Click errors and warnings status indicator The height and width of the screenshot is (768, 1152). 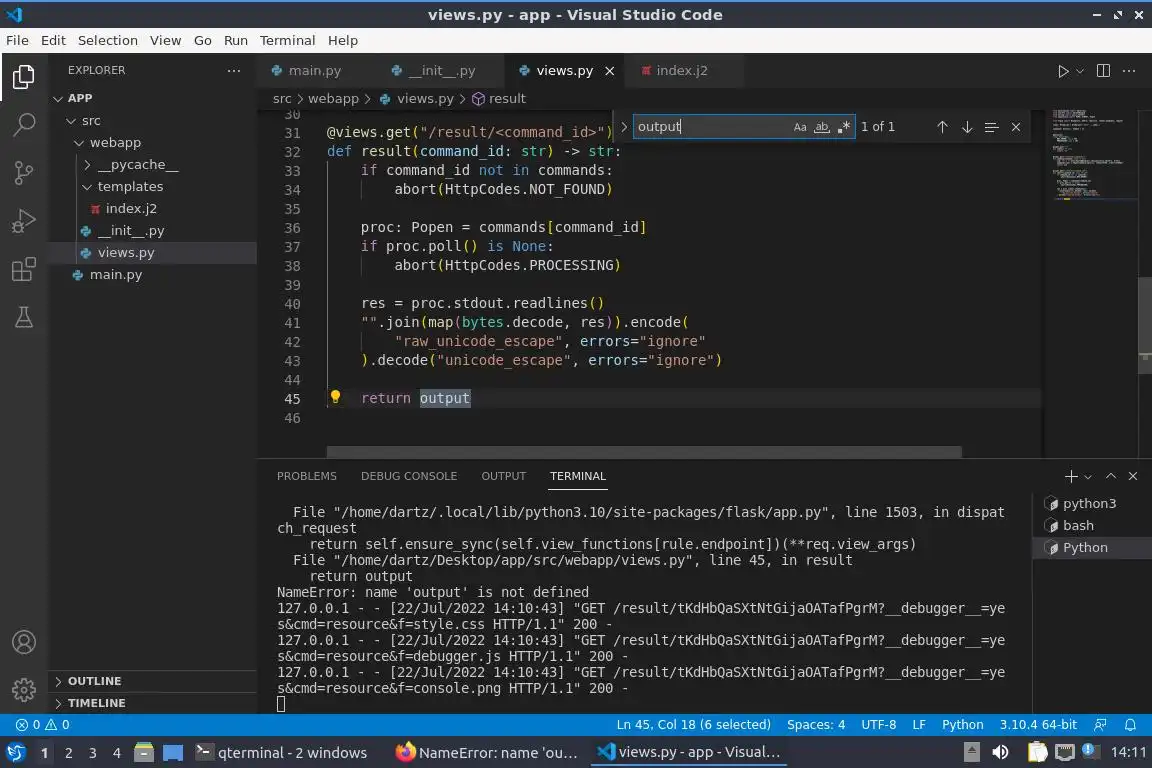[43, 725]
